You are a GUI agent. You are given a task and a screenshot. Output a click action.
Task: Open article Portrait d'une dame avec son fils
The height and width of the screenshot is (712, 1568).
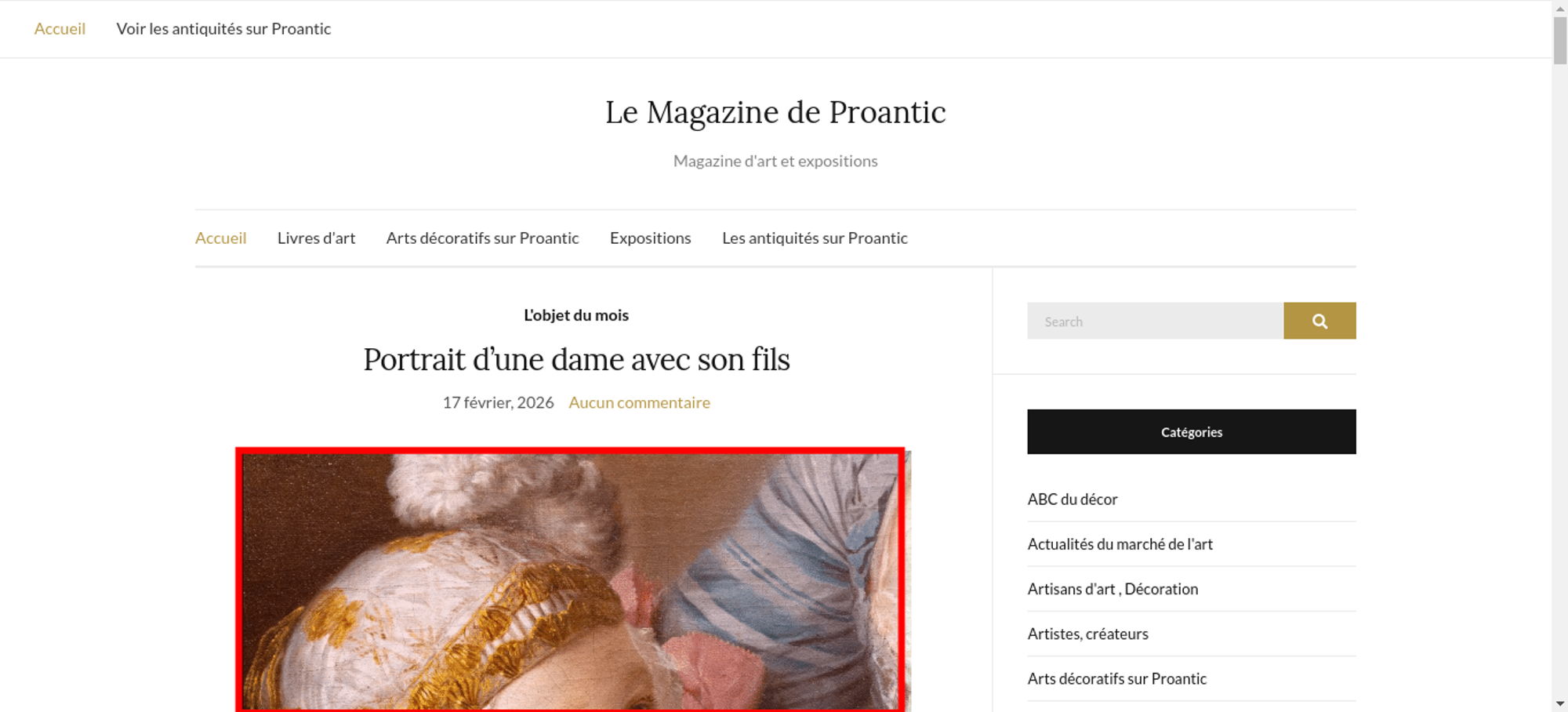coord(576,359)
